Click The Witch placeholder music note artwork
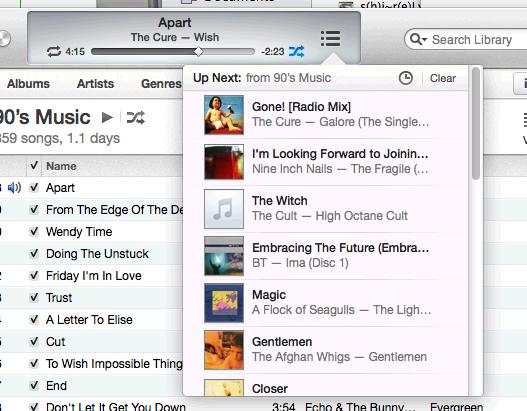Image resolution: width=527 pixels, height=411 pixels. pos(224,209)
